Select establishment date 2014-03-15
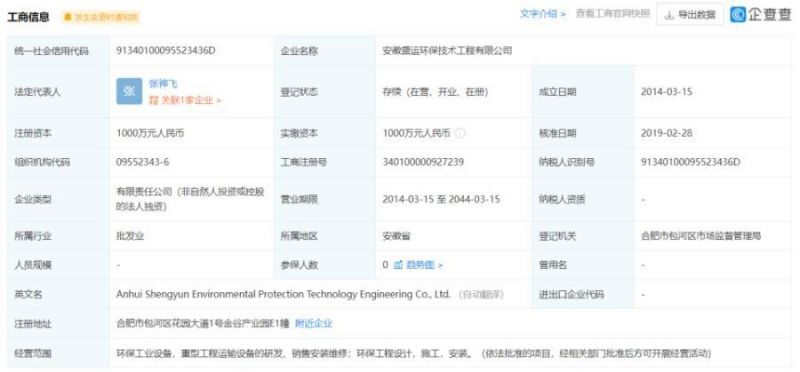This screenshot has width=800, height=372. (x=666, y=92)
